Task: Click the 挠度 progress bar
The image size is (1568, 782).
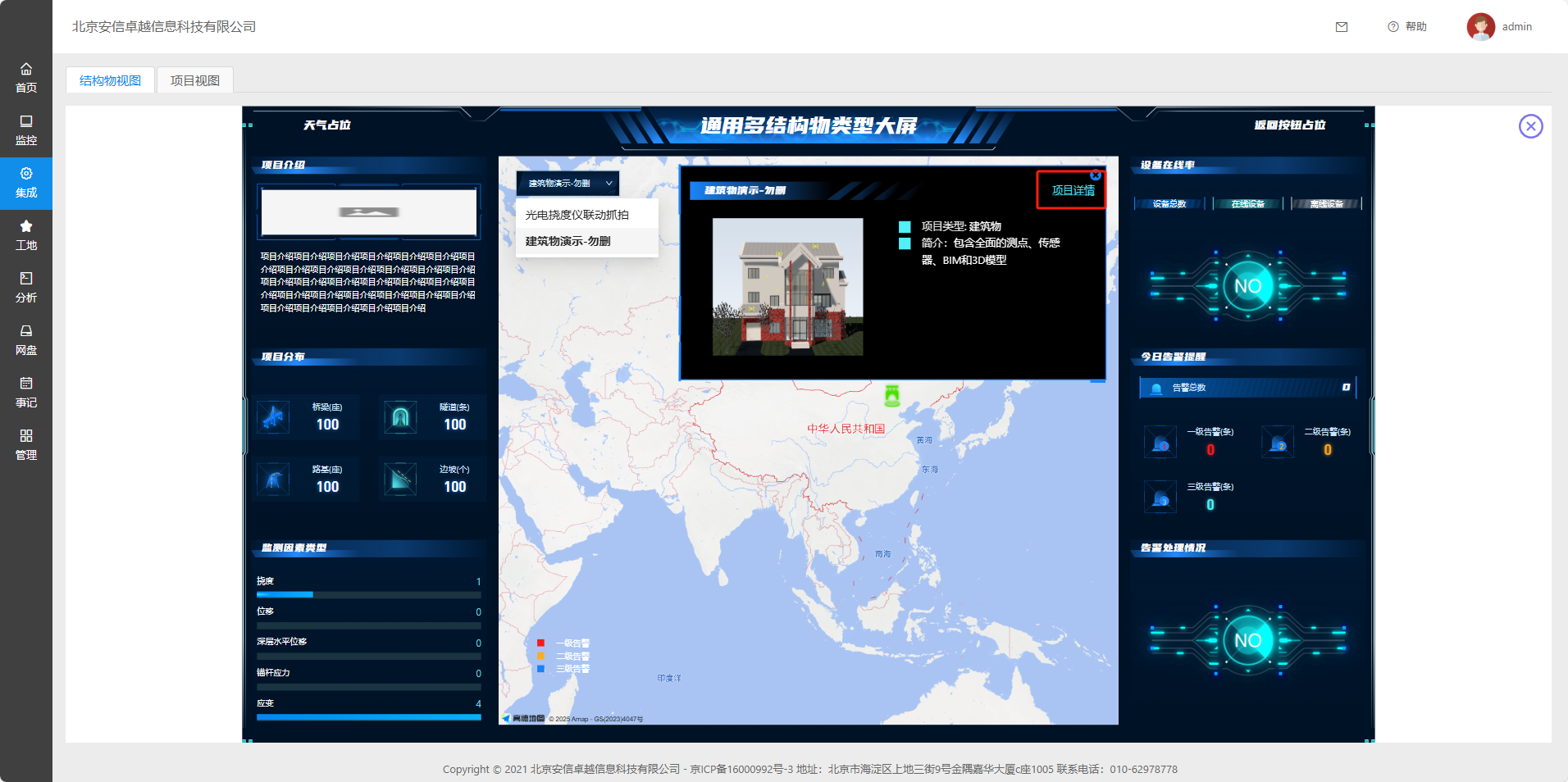Action: [x=368, y=594]
